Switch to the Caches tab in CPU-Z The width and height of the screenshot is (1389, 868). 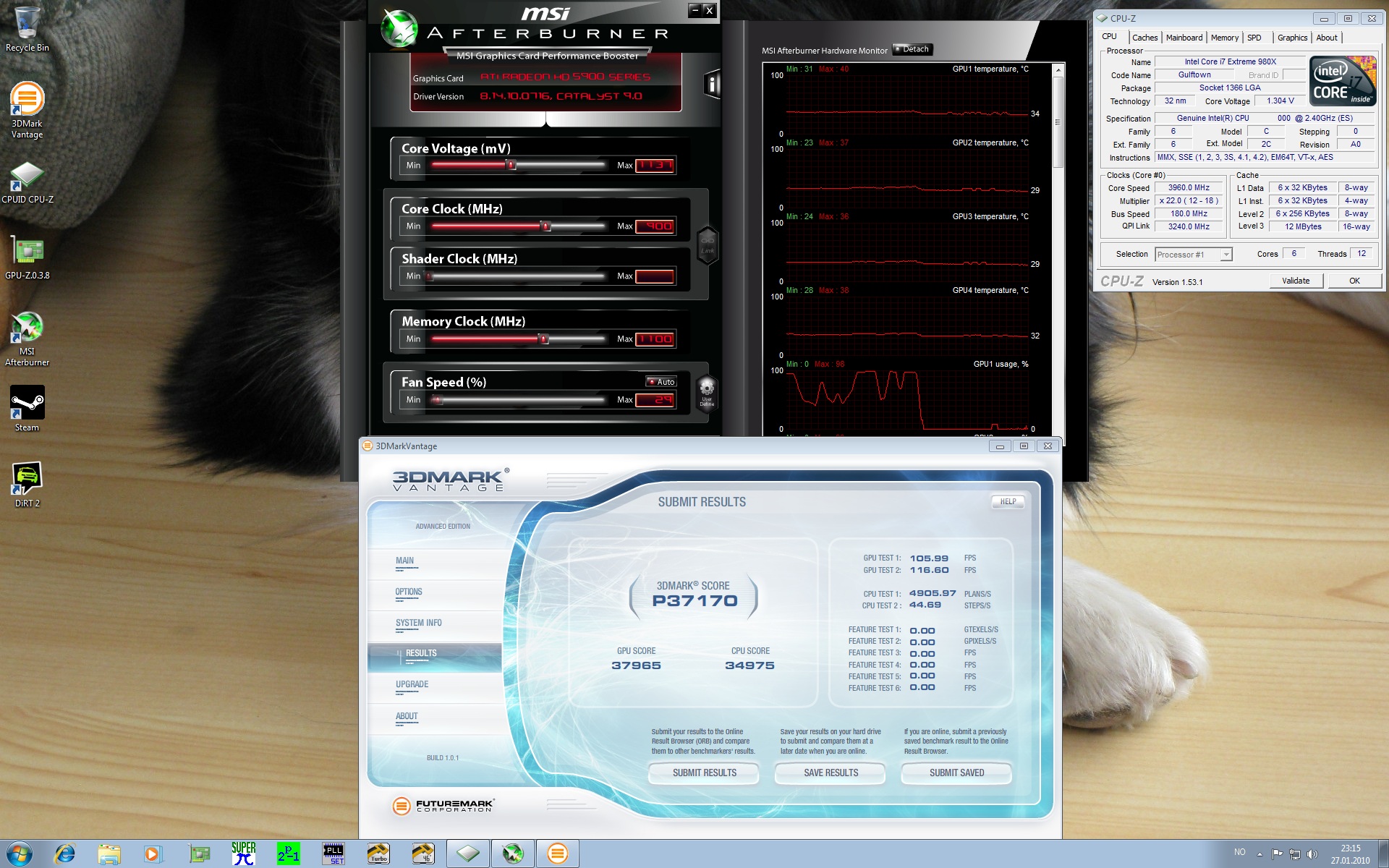click(1144, 38)
